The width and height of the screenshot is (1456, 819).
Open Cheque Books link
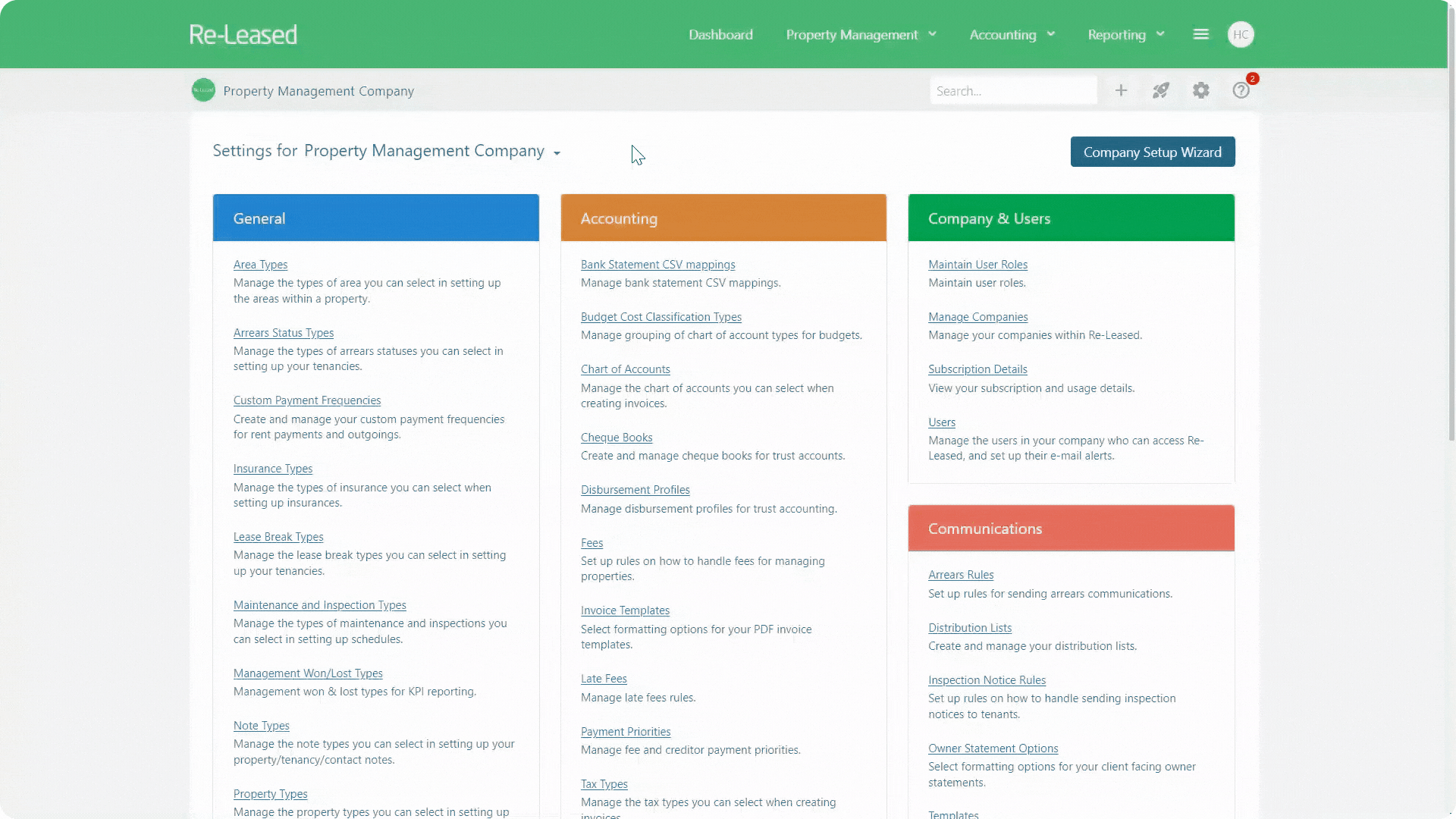tap(616, 437)
